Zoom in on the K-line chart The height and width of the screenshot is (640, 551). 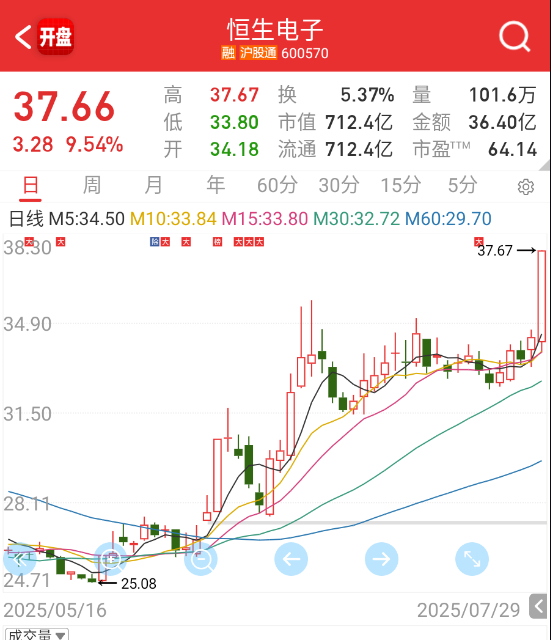110,559
